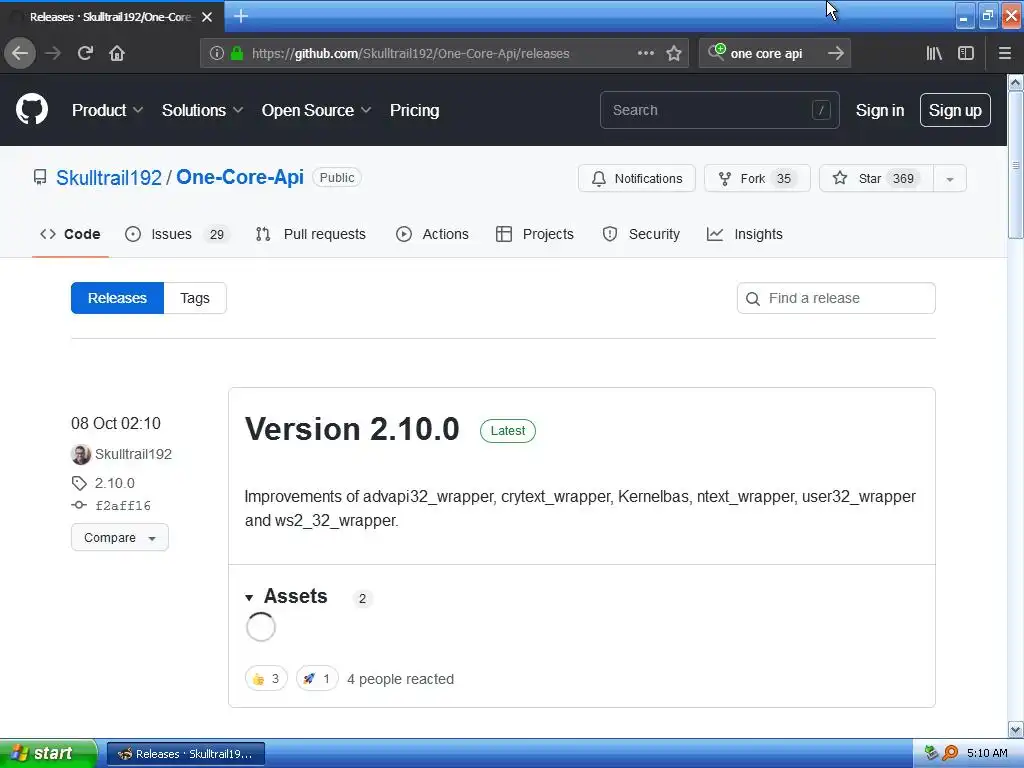The width and height of the screenshot is (1024, 768).
Task: Open the Star options dropdown arrow
Action: pyautogui.click(x=950, y=179)
